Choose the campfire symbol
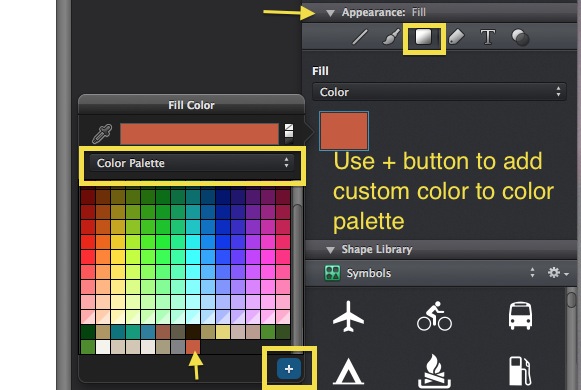This screenshot has height=390, width=581. click(x=434, y=371)
